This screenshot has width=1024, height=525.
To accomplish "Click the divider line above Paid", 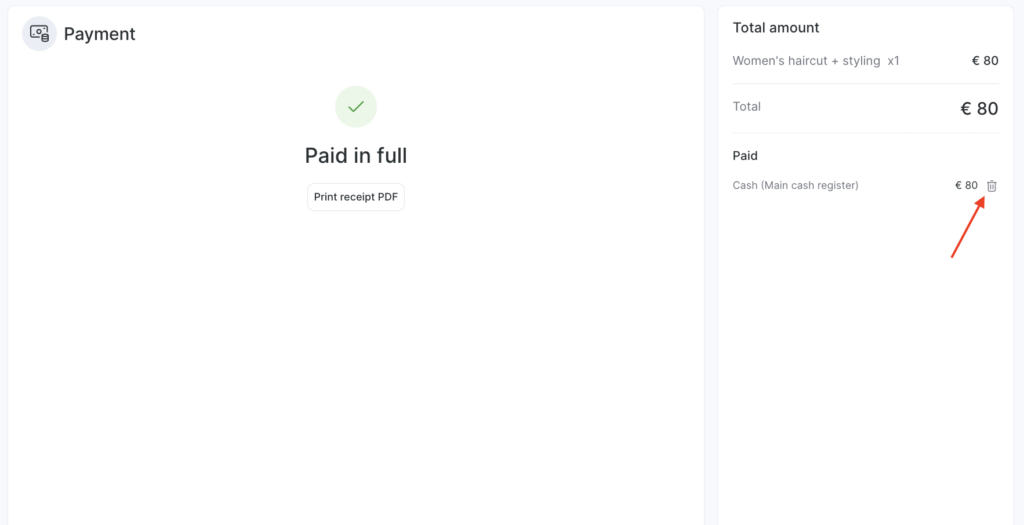I will pos(865,133).
